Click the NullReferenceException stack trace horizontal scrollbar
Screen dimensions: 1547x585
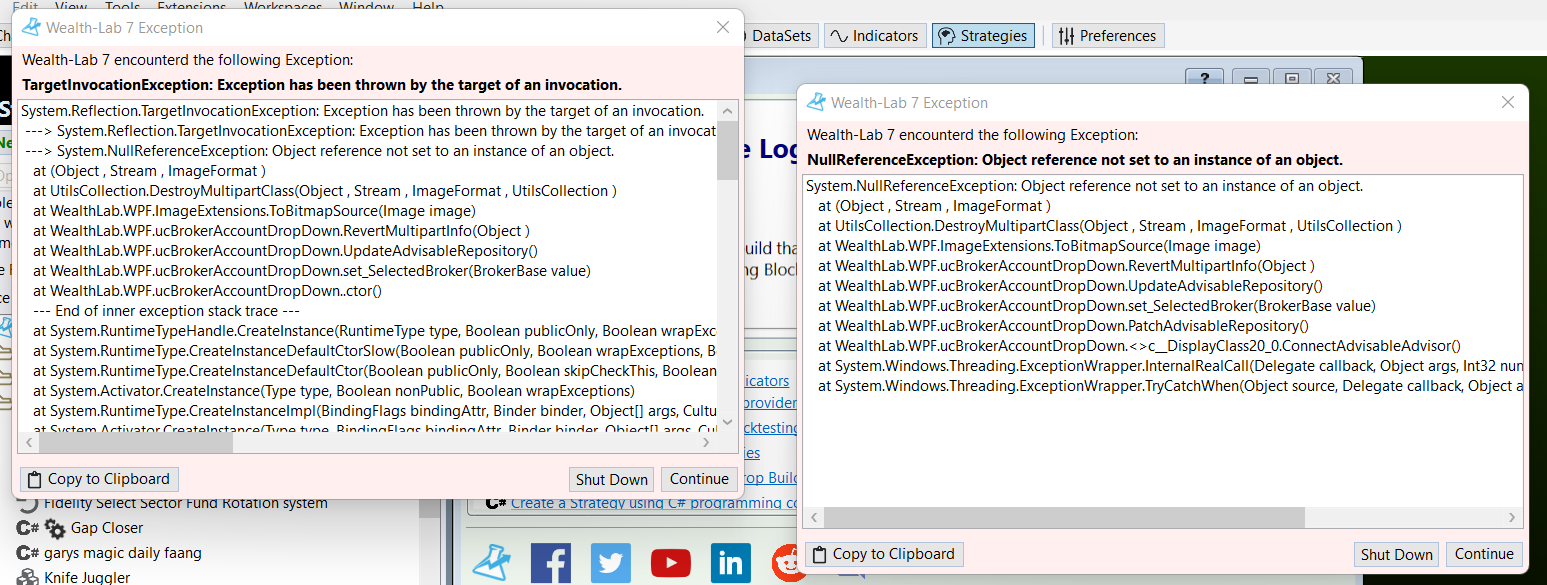[x=1064, y=517]
